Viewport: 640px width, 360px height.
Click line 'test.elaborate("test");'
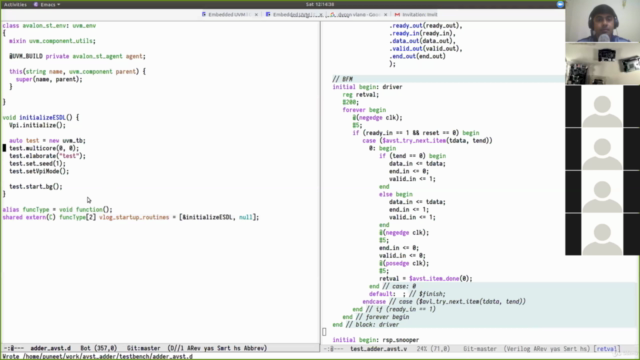click(x=47, y=156)
